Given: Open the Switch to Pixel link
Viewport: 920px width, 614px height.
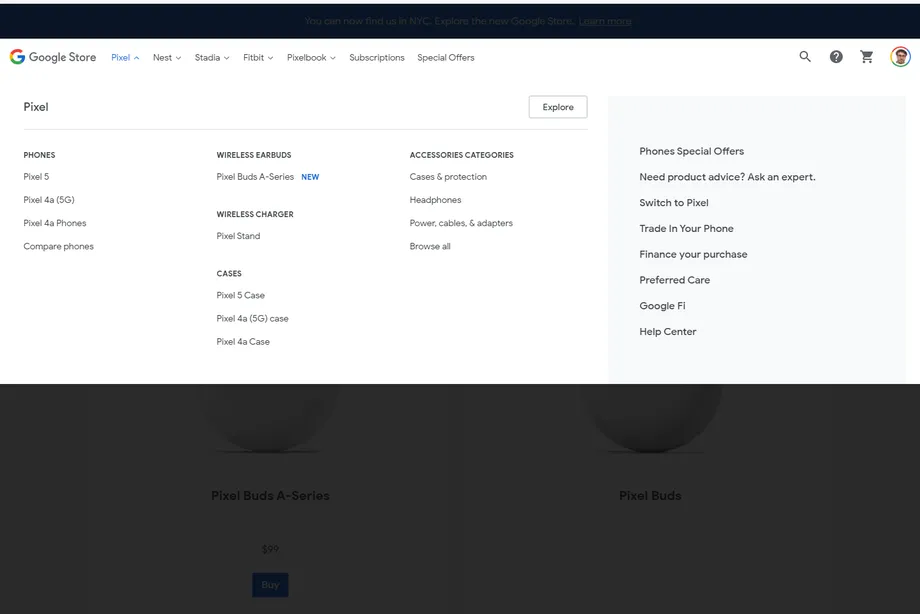Looking at the screenshot, I should point(674,203).
